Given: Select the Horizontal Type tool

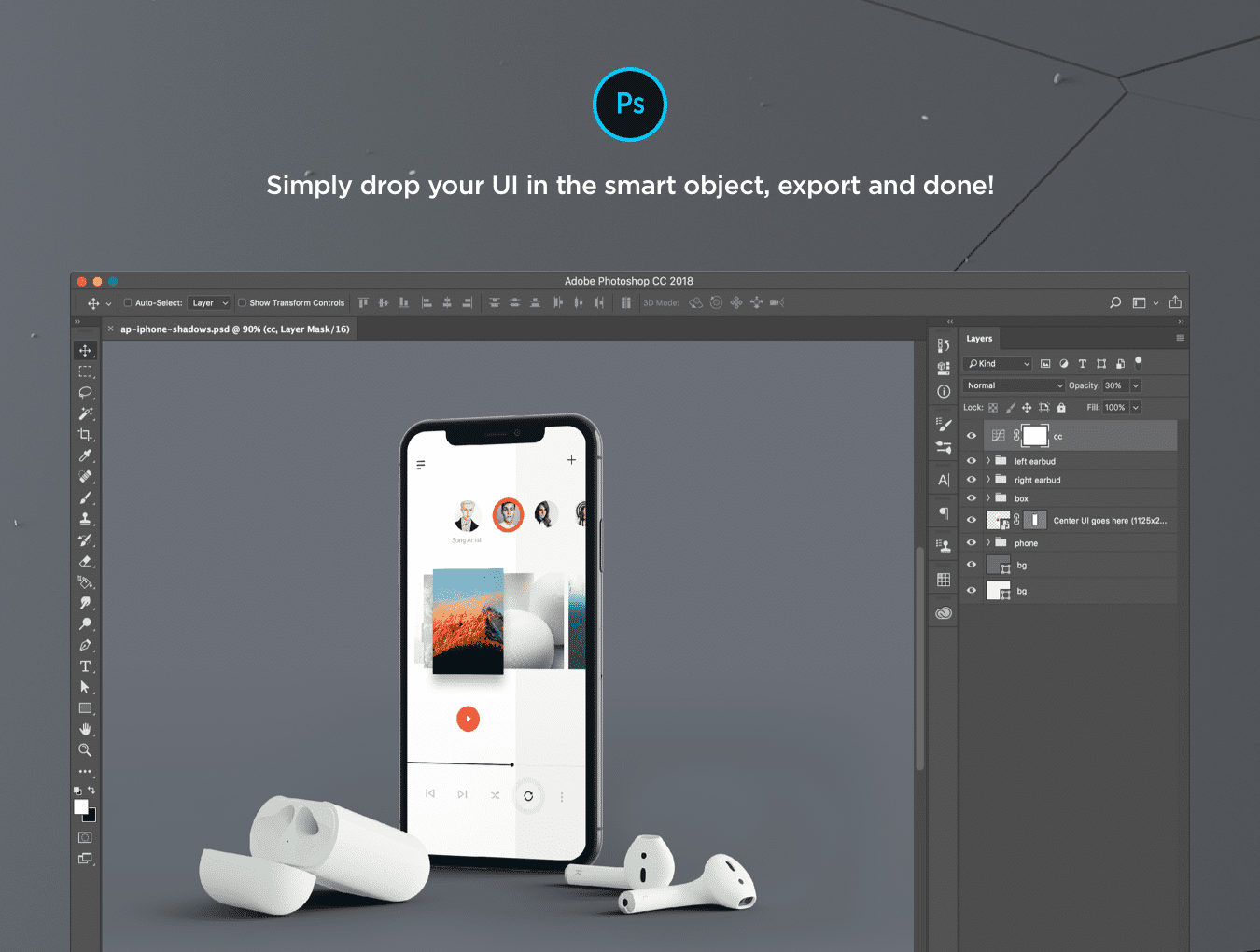Looking at the screenshot, I should 85,666.
